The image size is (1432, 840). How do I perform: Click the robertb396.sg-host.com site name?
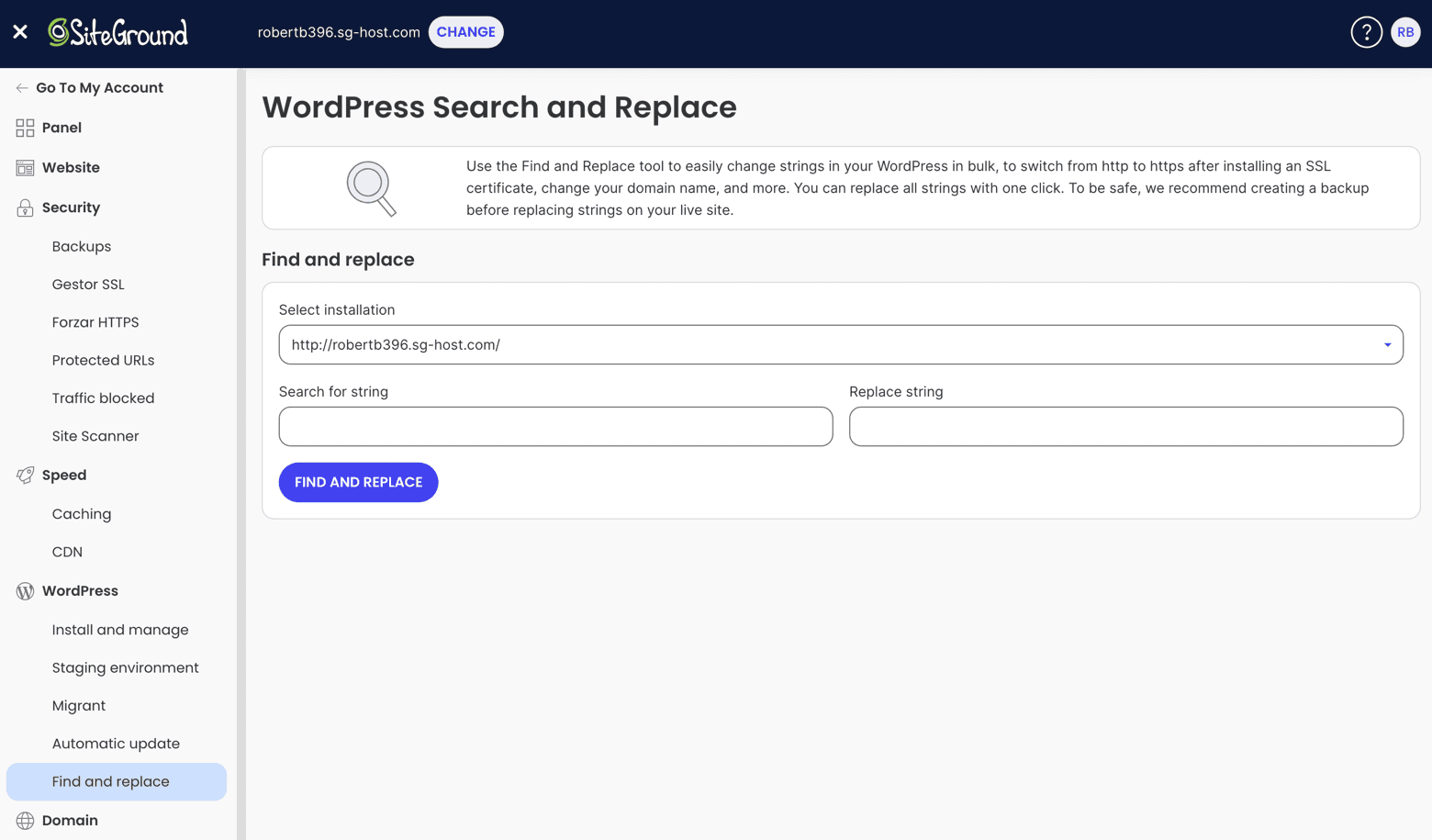click(339, 32)
